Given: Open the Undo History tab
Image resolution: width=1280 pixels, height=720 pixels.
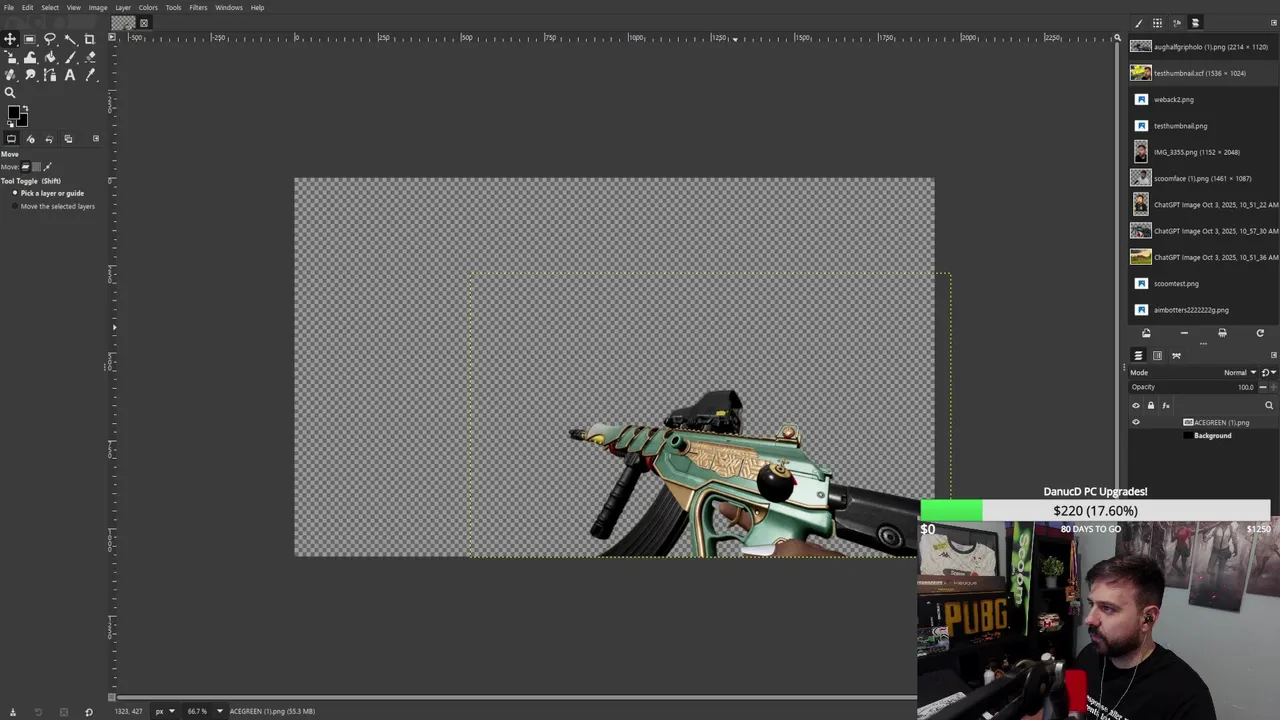Looking at the screenshot, I should [49, 139].
